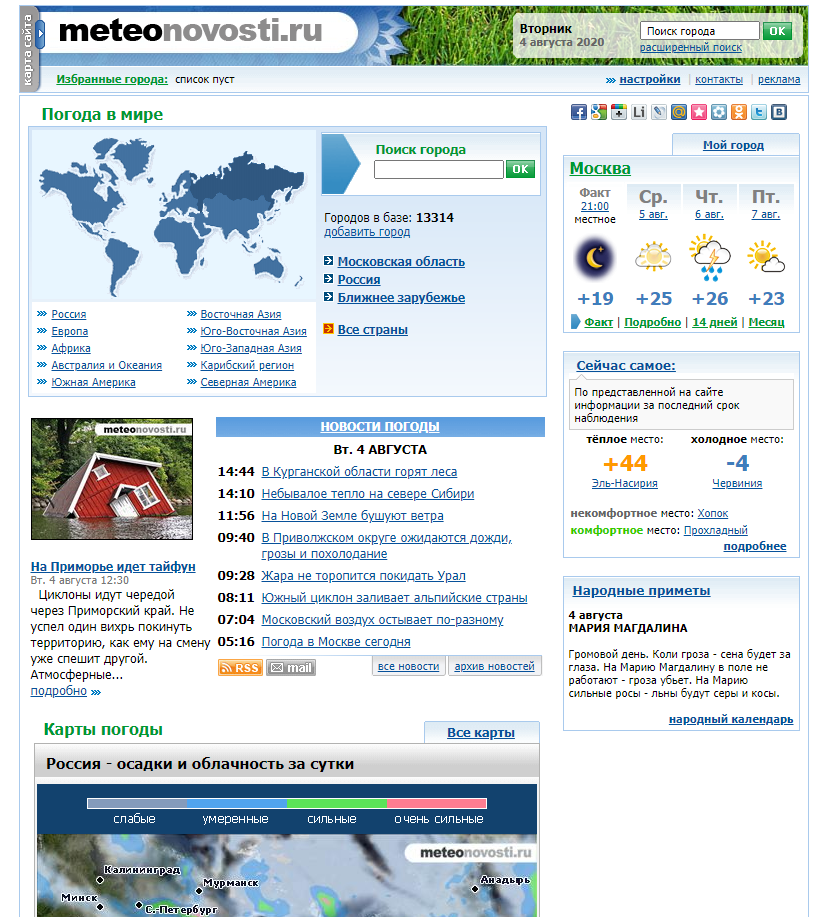This screenshot has width=839, height=917.
Task: Open the 'Все страны' link
Action: [372, 330]
